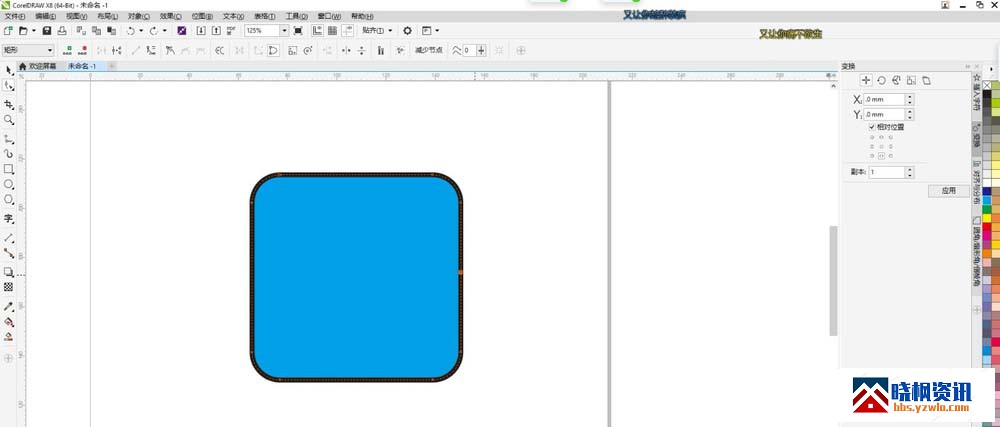Print the document using the printer icon
The image size is (1000, 427).
click(62, 31)
